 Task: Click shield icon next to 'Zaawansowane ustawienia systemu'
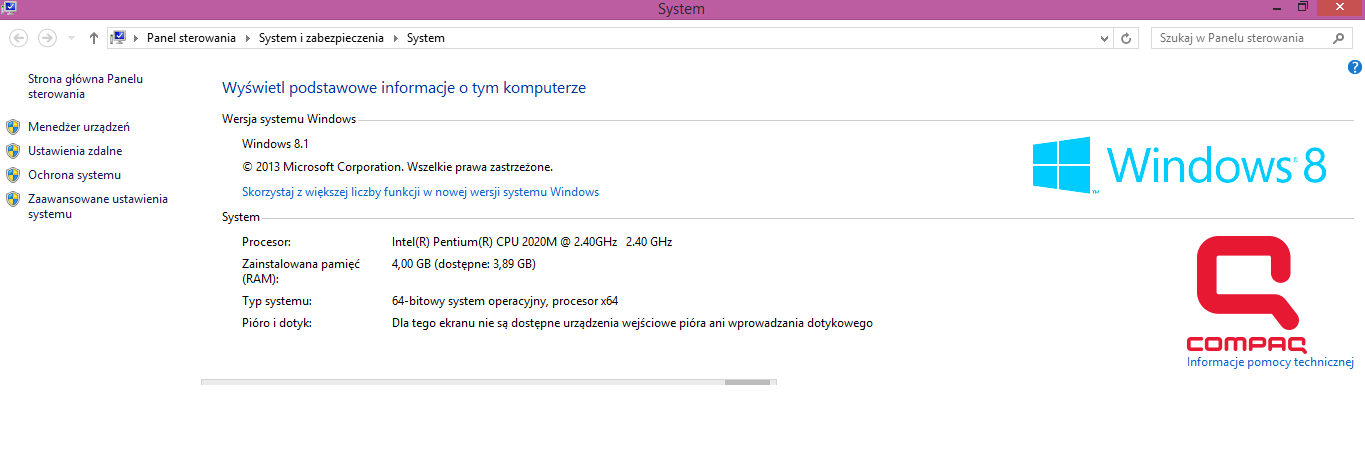[13, 199]
